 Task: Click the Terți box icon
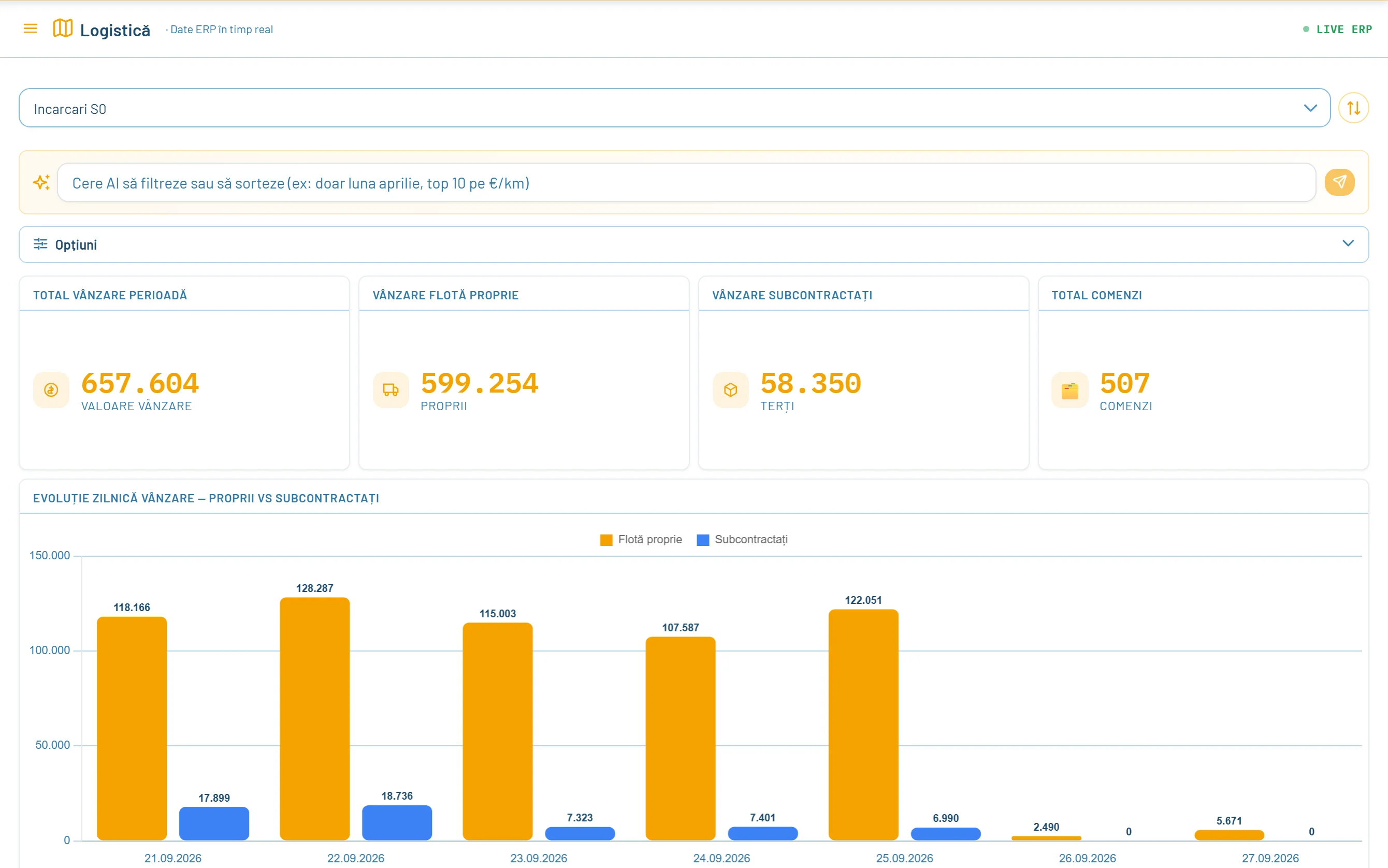pyautogui.click(x=731, y=390)
